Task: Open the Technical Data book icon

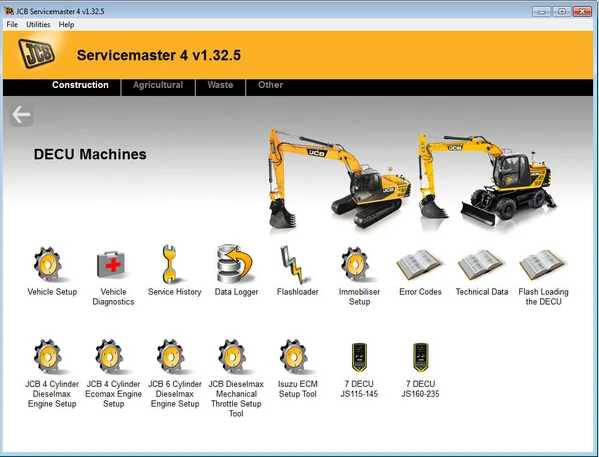Action: point(480,265)
